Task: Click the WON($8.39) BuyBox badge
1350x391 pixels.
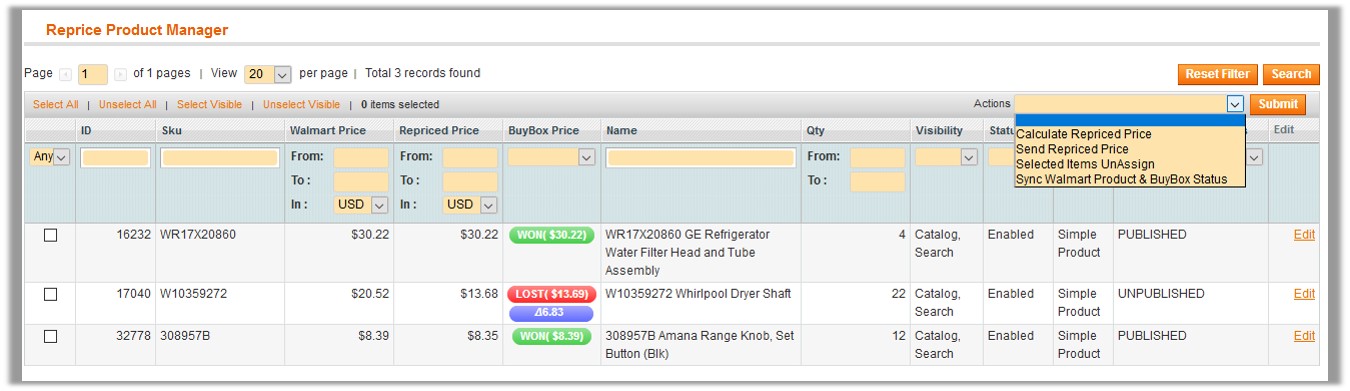Action: [x=552, y=336]
